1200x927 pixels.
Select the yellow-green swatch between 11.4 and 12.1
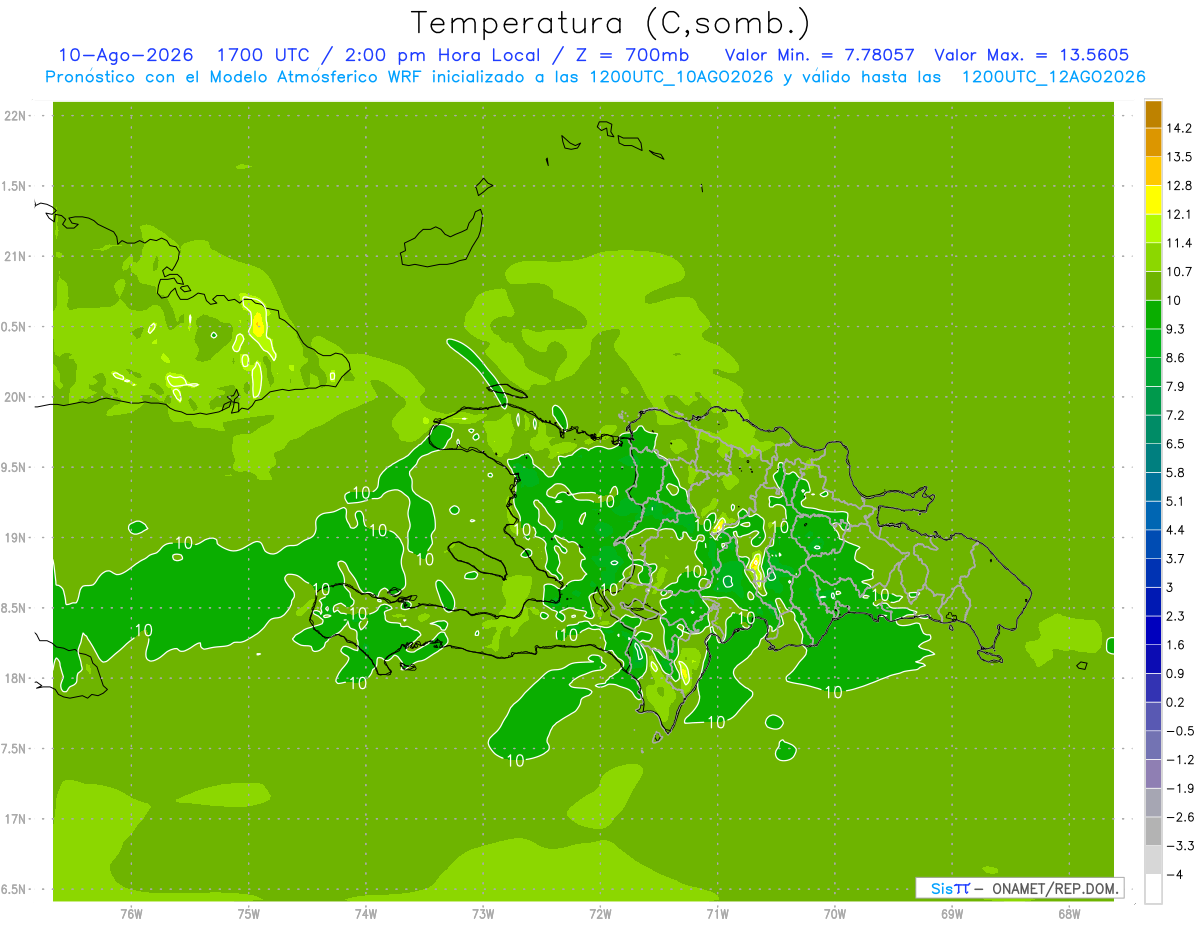(x=1153, y=228)
